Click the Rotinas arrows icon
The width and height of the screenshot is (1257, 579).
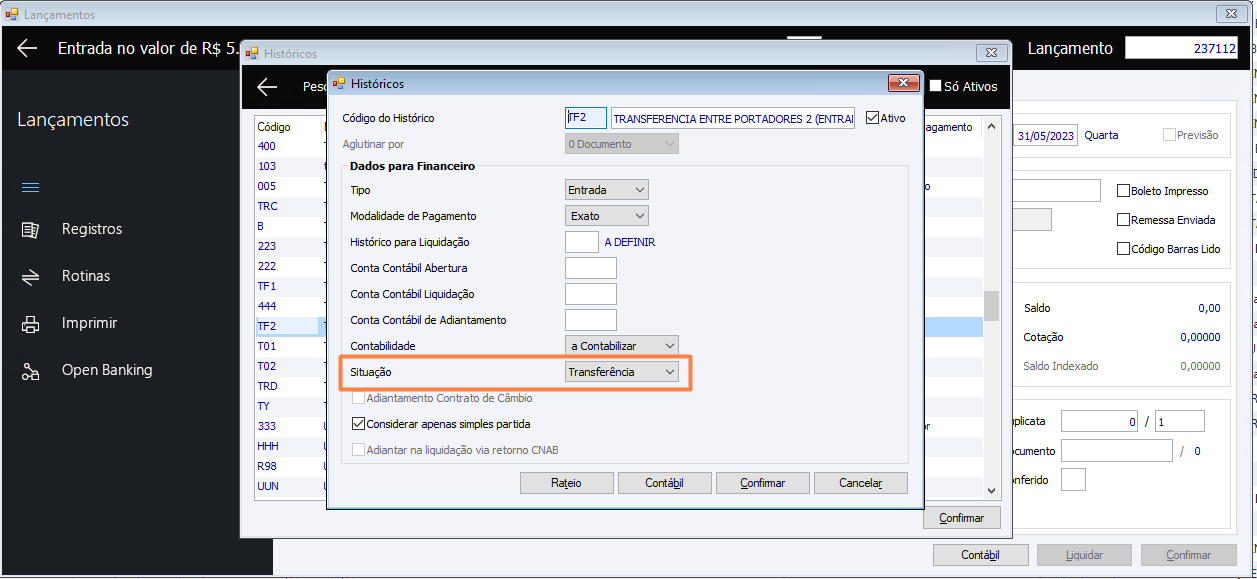30,277
